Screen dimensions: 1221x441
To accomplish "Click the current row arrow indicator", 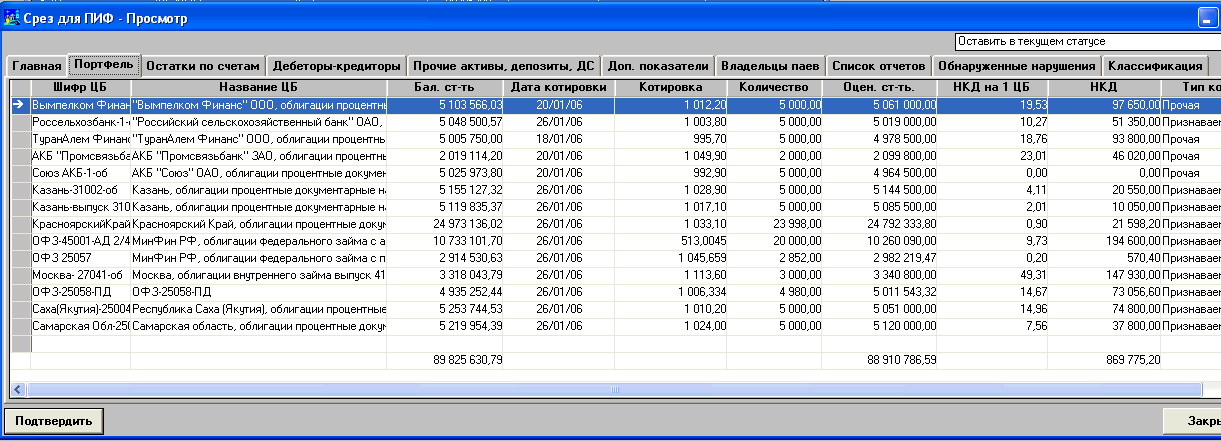I will click(x=20, y=104).
